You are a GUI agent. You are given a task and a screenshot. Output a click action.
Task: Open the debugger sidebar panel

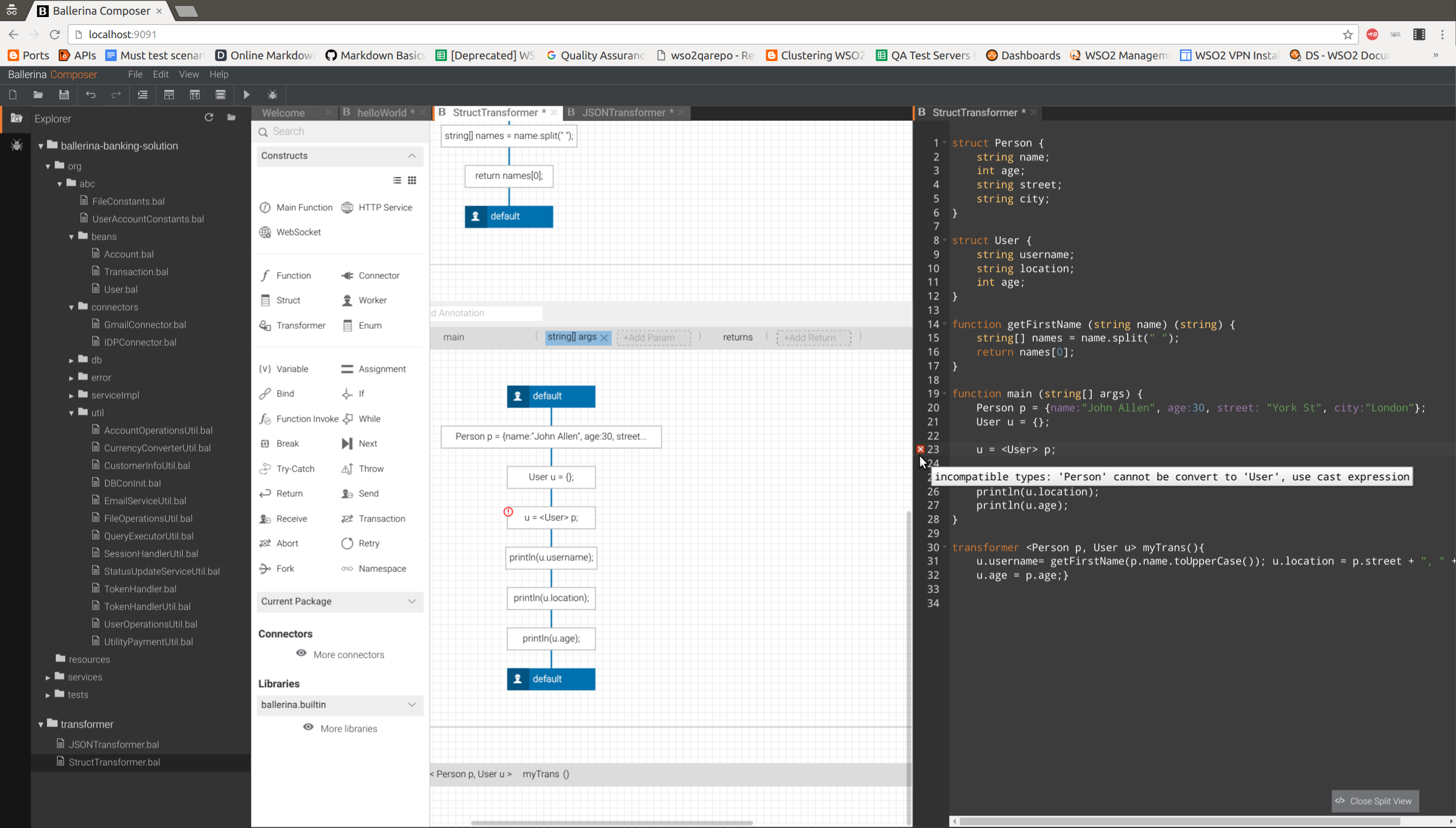click(x=16, y=145)
